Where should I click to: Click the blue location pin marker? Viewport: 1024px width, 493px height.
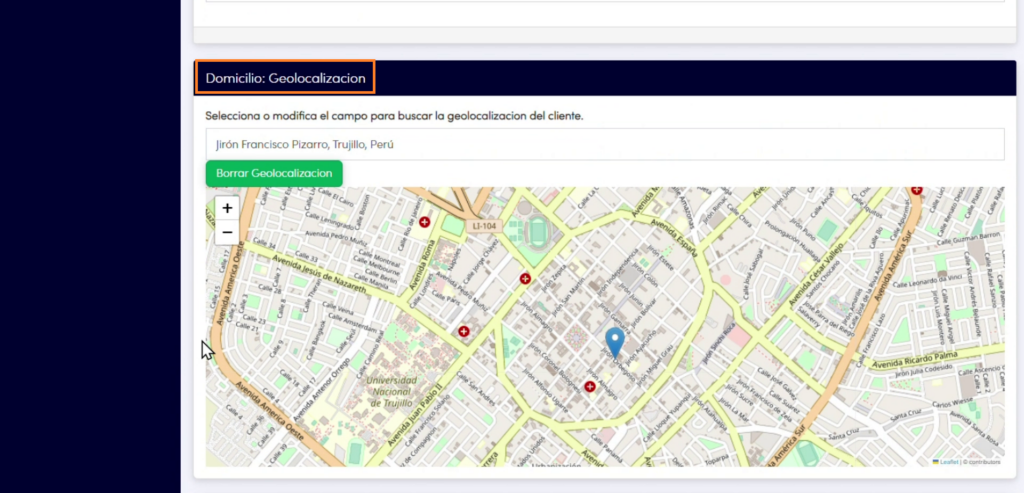(615, 343)
